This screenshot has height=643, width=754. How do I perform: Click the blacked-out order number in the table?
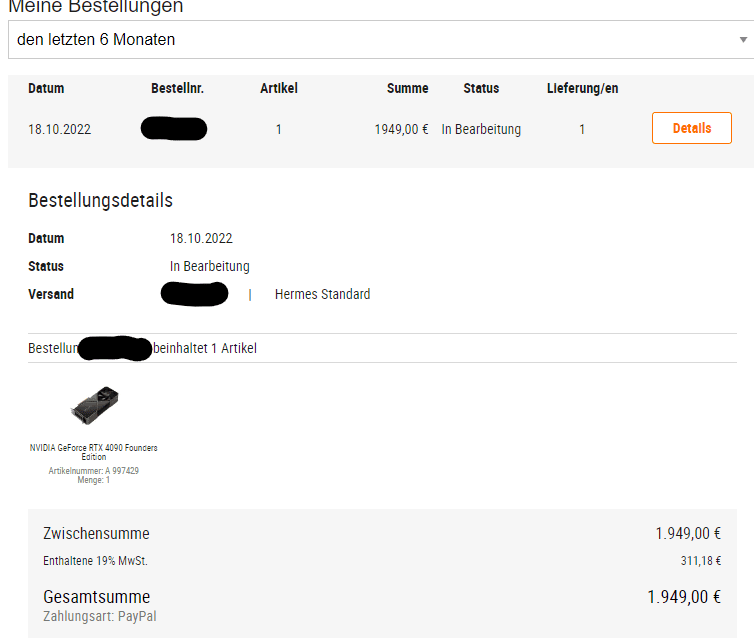(174, 128)
